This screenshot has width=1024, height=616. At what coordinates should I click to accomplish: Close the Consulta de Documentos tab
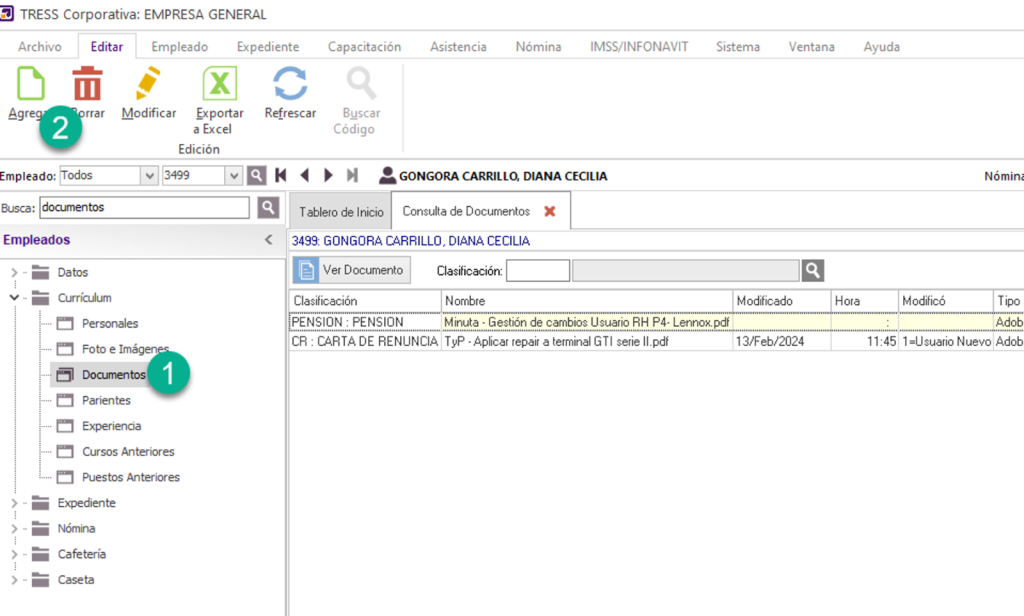click(x=550, y=212)
